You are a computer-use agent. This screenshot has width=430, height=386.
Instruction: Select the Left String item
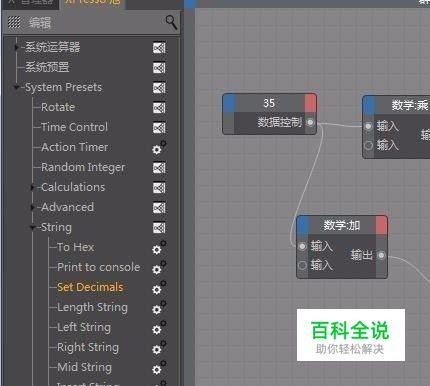[x=84, y=327]
